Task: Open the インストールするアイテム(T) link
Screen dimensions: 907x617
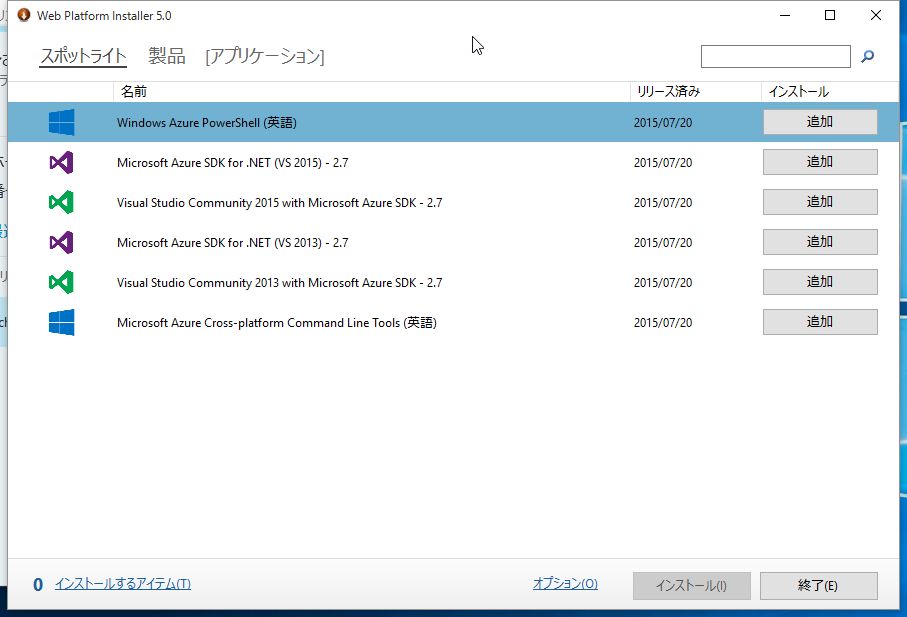Action: 123,584
